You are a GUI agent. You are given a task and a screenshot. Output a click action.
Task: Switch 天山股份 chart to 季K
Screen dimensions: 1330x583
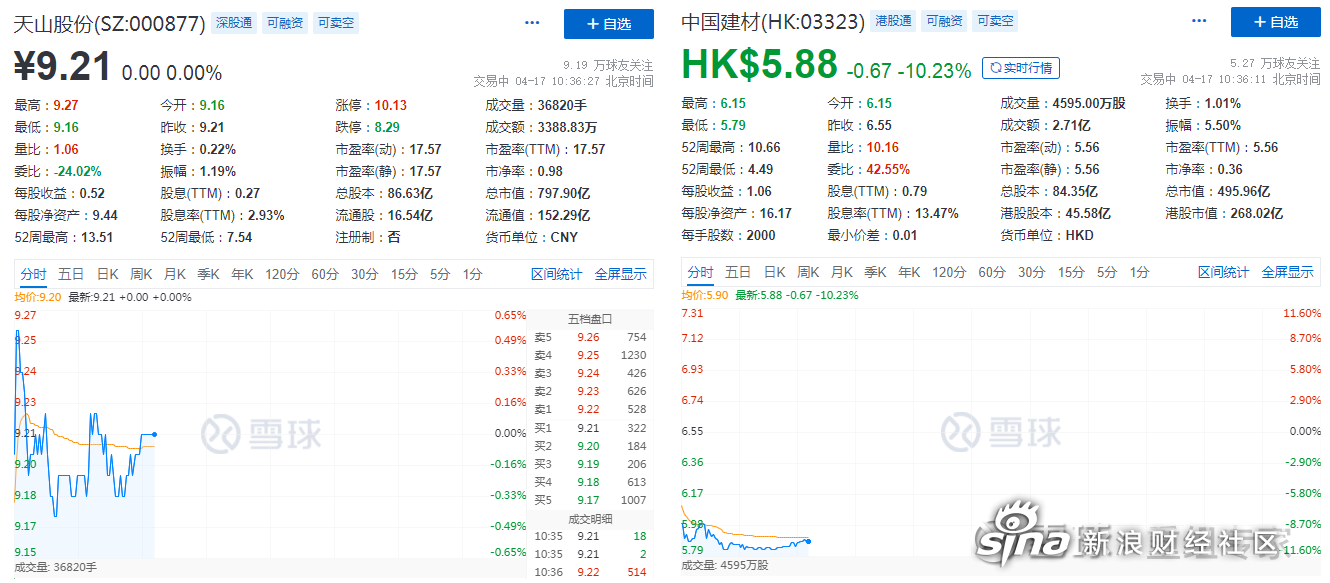[x=208, y=274]
